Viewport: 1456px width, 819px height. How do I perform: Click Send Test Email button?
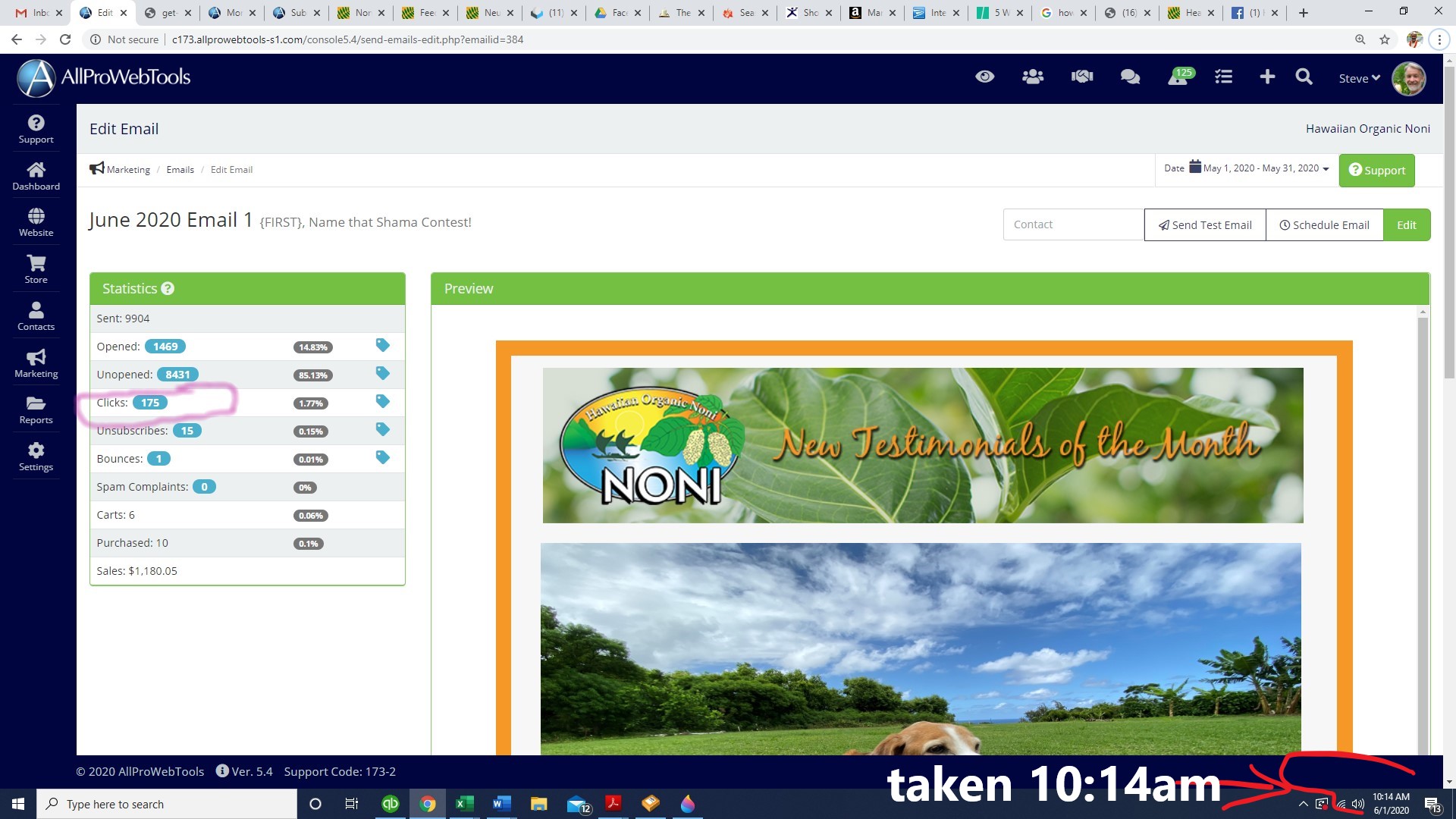click(1205, 224)
